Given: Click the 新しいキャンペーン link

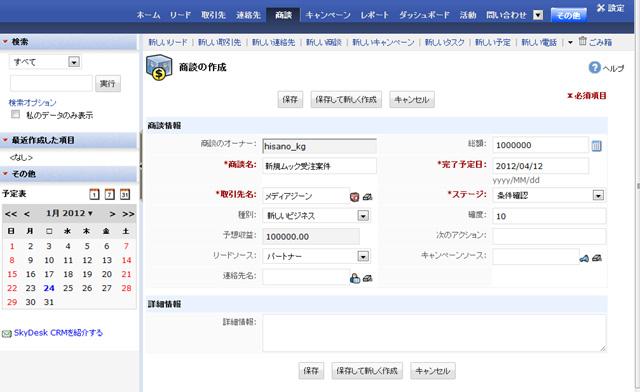Looking at the screenshot, I should (x=383, y=42).
